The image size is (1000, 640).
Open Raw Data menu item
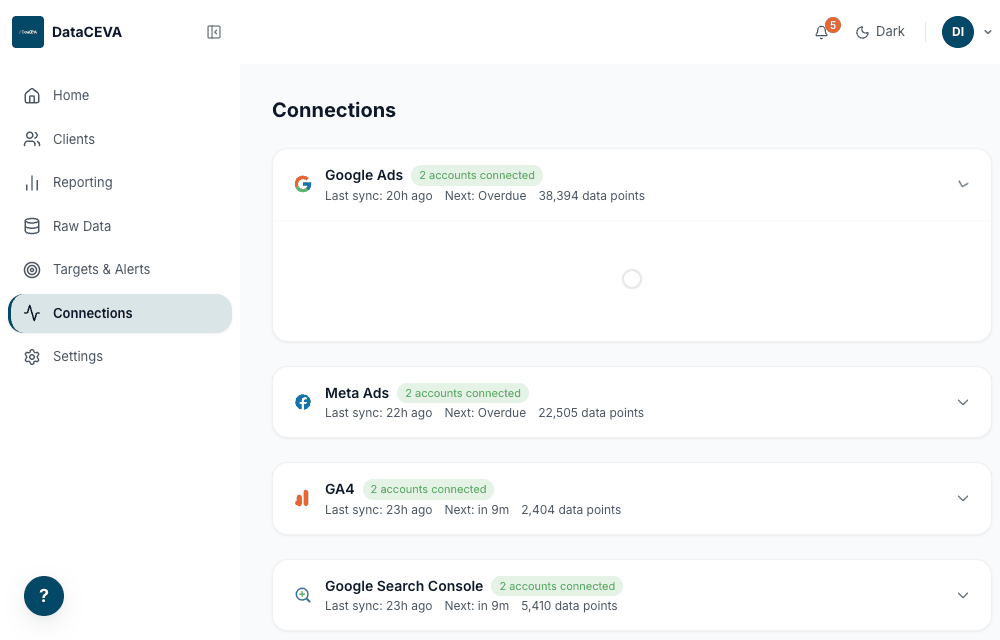tap(120, 226)
